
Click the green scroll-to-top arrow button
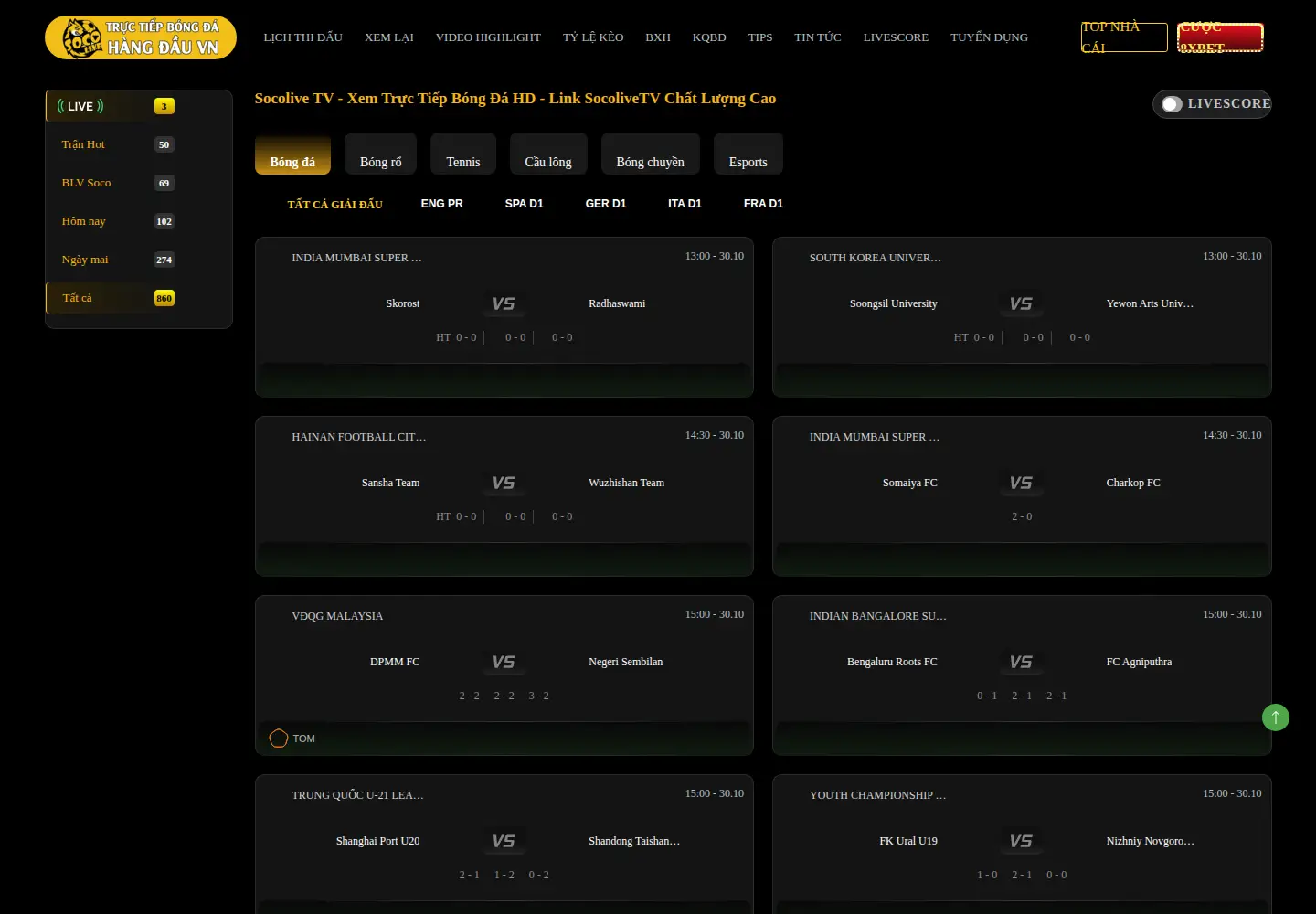[1276, 717]
